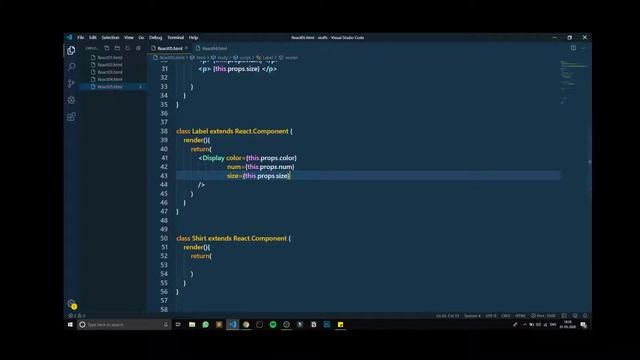The image size is (640, 360).
Task: Open the third file in the Explorer list
Action: (x=110, y=72)
